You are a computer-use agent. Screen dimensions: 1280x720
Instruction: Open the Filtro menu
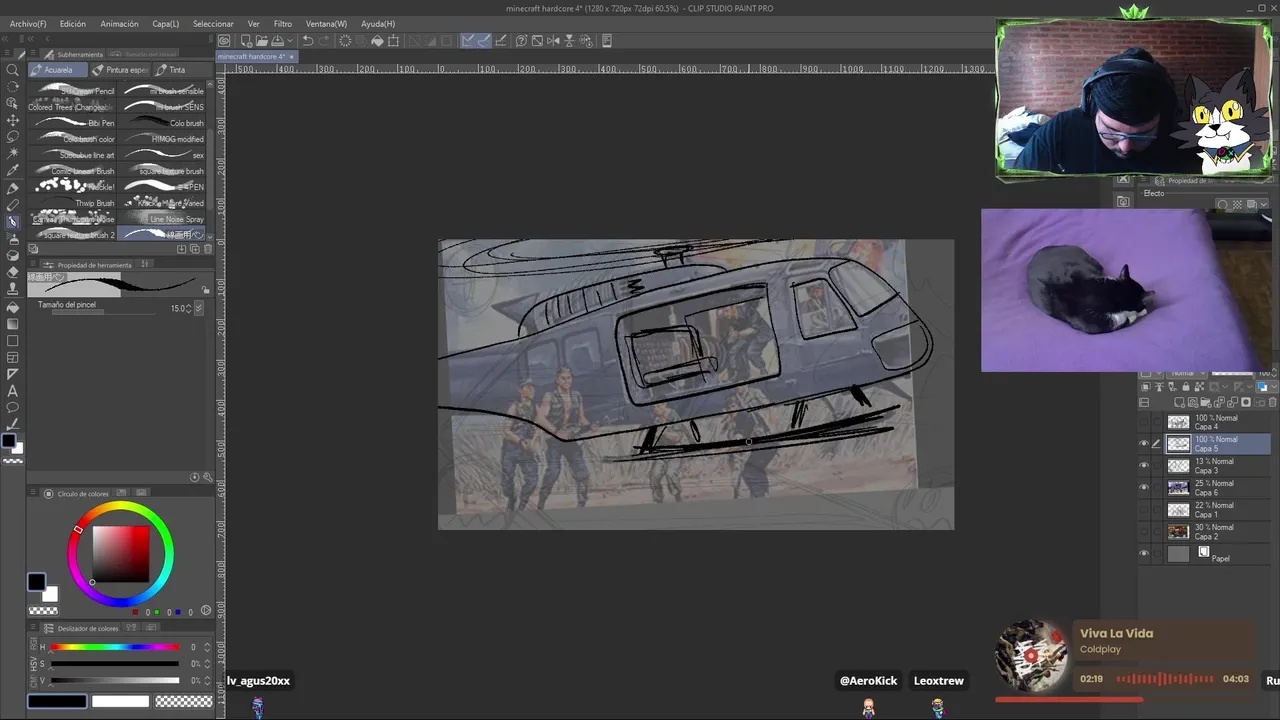tap(283, 24)
